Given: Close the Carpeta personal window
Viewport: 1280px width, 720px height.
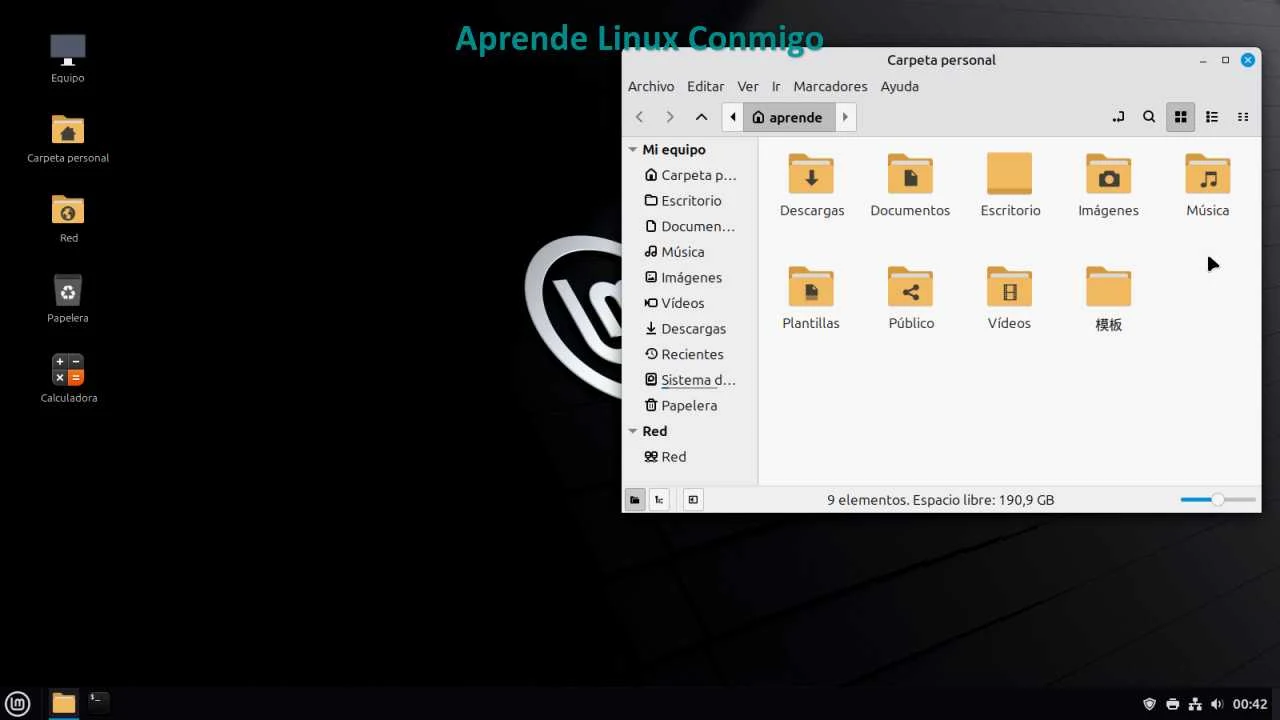Looking at the screenshot, I should click(1248, 60).
